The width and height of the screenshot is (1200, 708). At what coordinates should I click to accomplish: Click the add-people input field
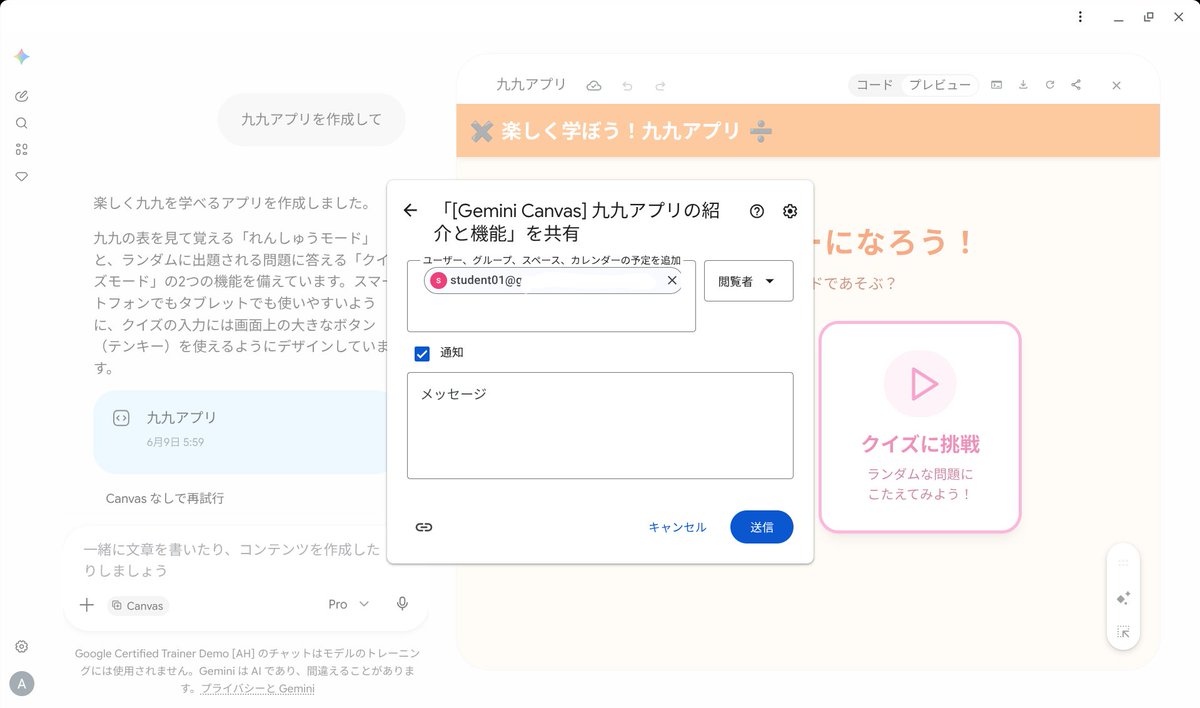(551, 296)
